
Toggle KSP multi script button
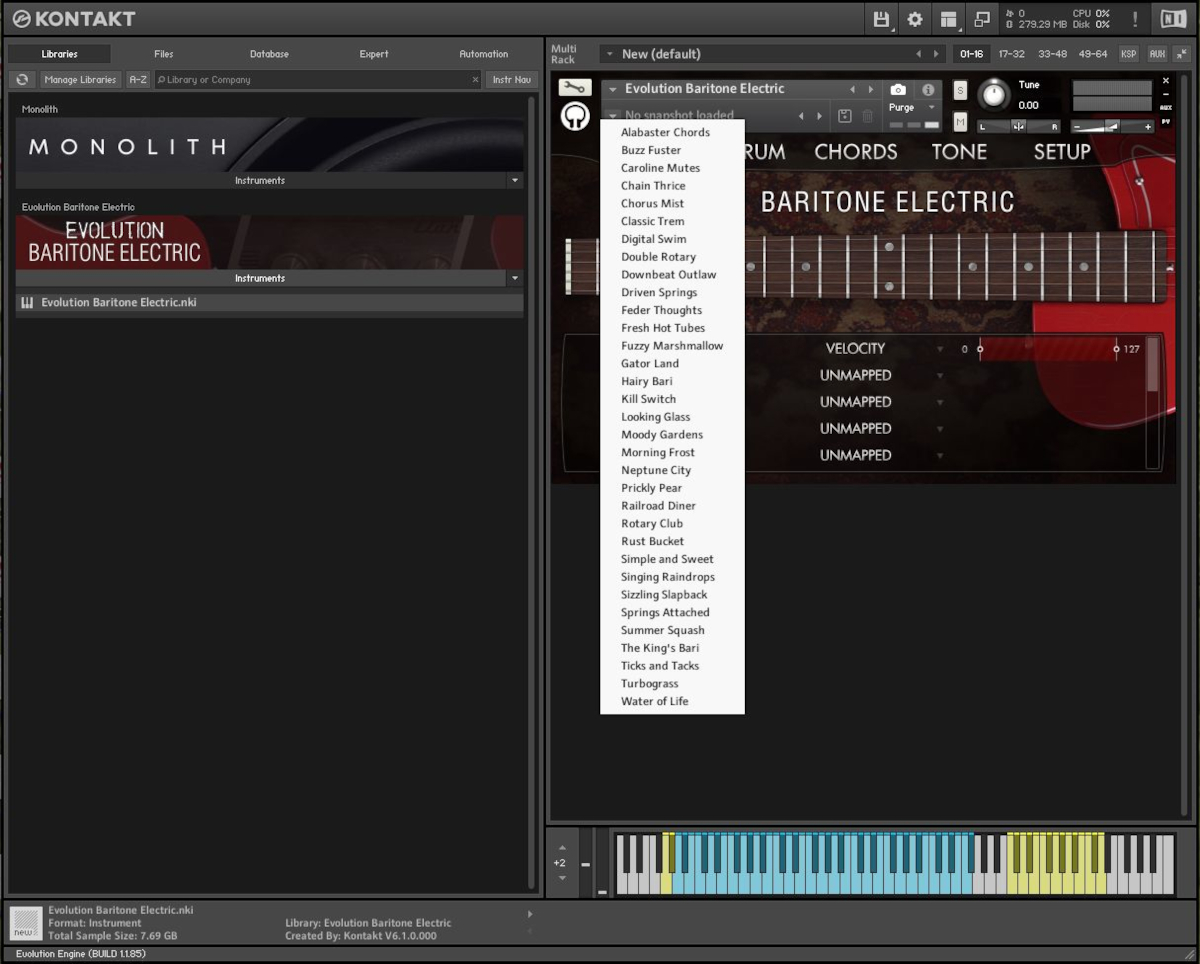tap(1128, 54)
